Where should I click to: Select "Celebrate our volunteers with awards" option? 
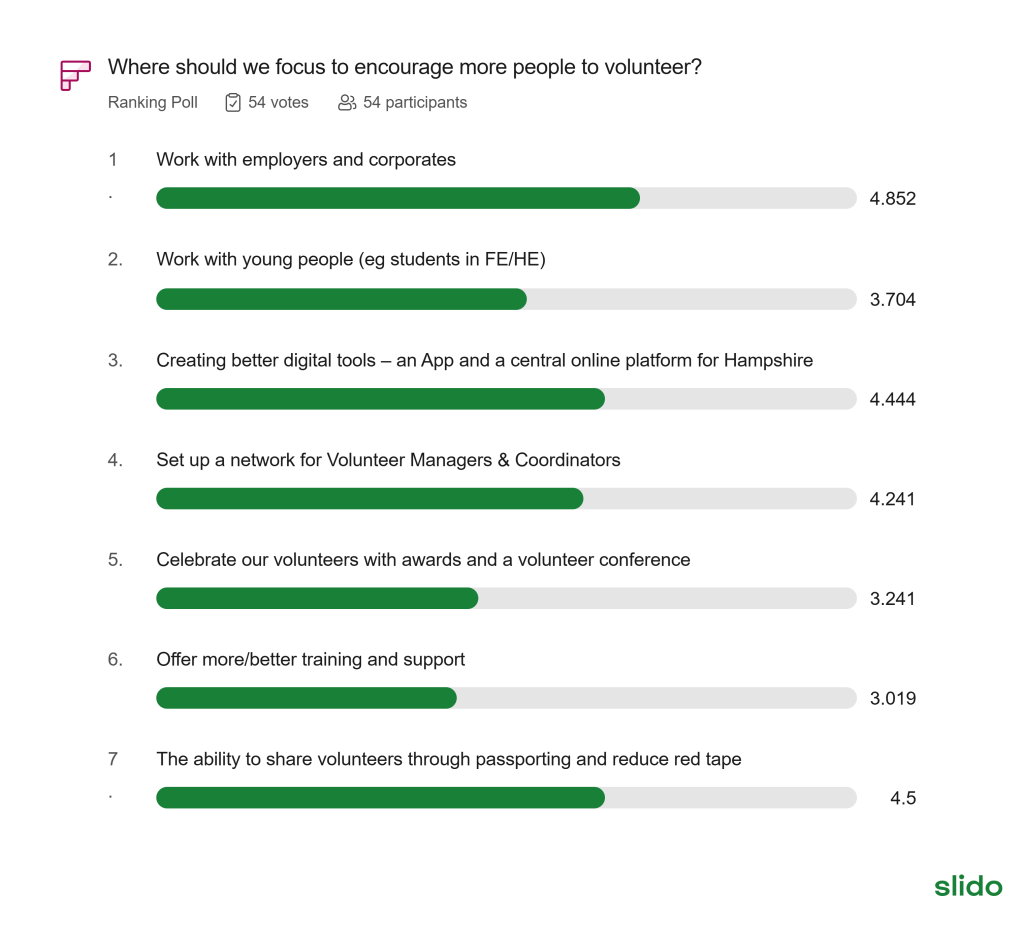(x=423, y=560)
